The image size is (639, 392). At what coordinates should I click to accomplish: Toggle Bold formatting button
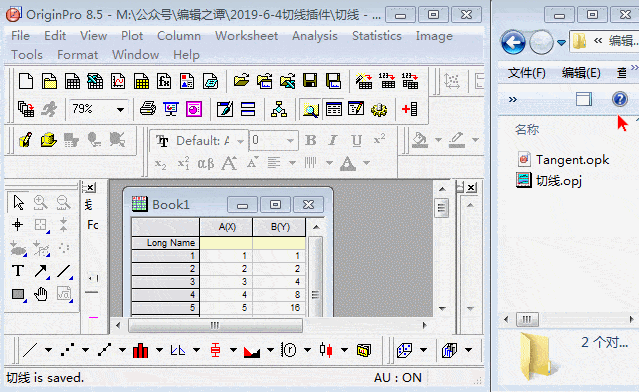[x=311, y=141]
